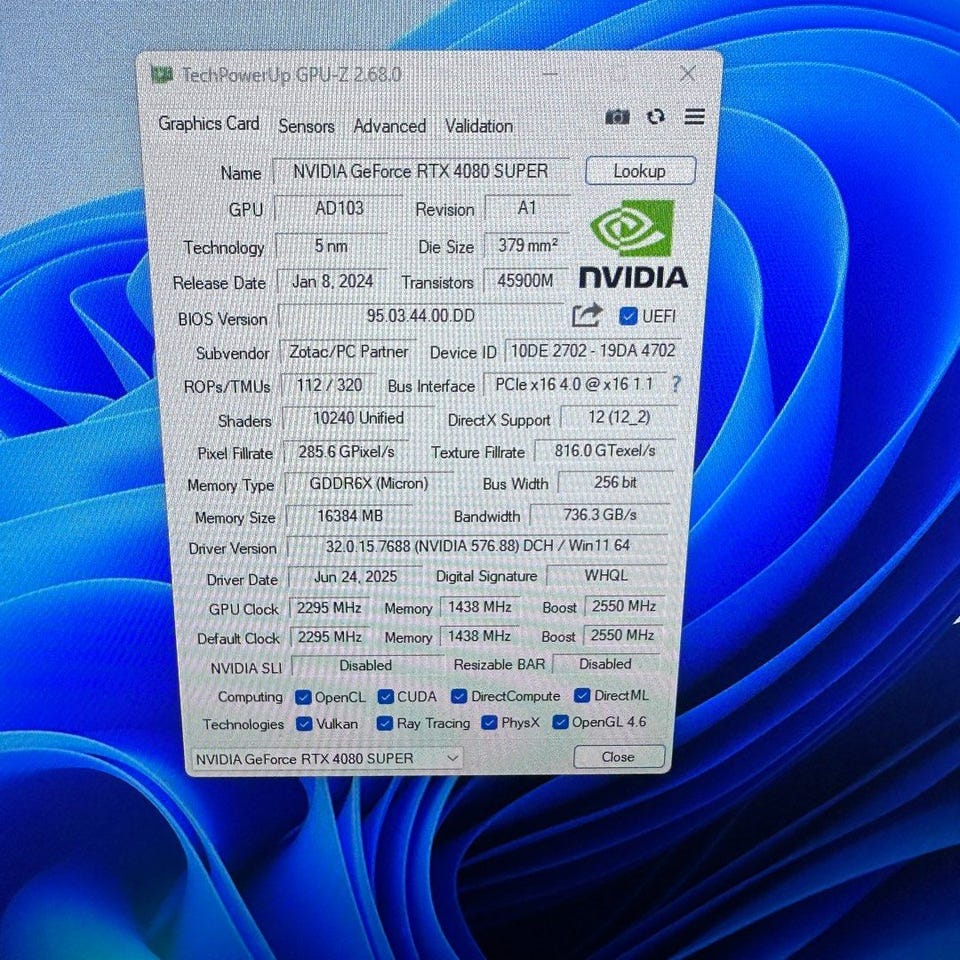Click the refresh icon in GPU-Z
960x960 pixels.
(656, 116)
